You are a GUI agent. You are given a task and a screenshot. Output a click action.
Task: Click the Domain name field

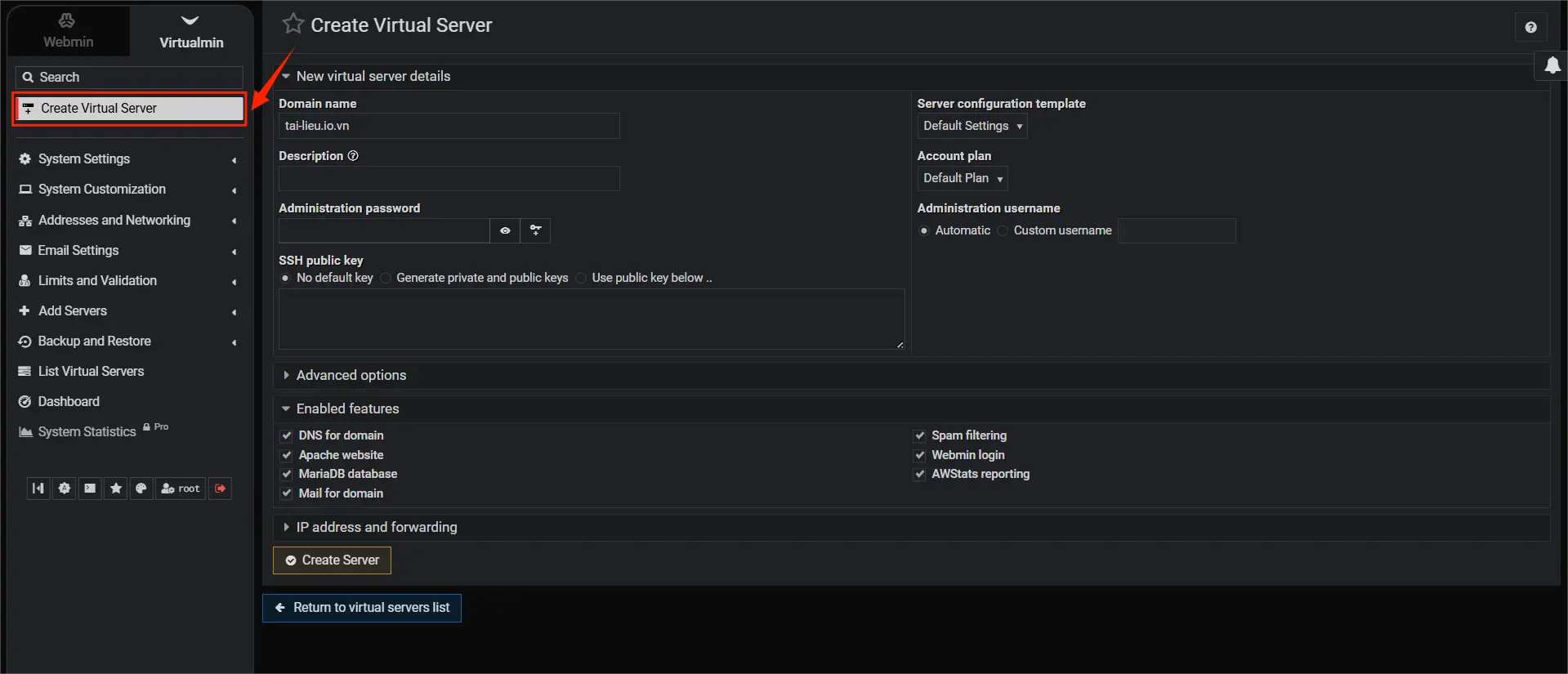[449, 126]
